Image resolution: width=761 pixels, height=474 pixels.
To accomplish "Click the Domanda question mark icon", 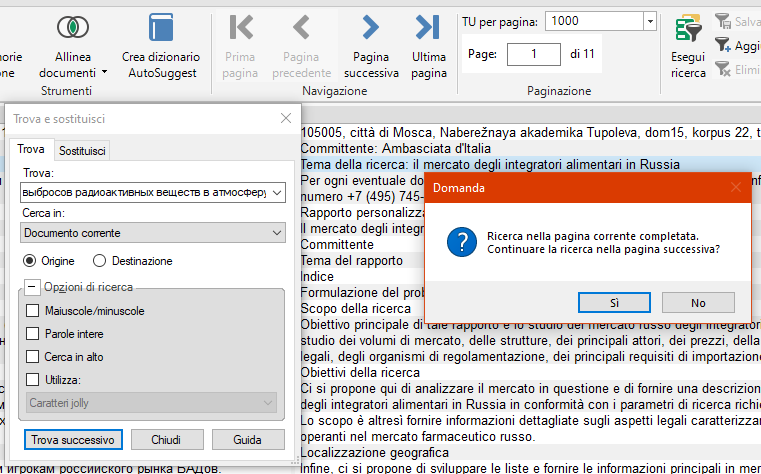I will pos(462,242).
